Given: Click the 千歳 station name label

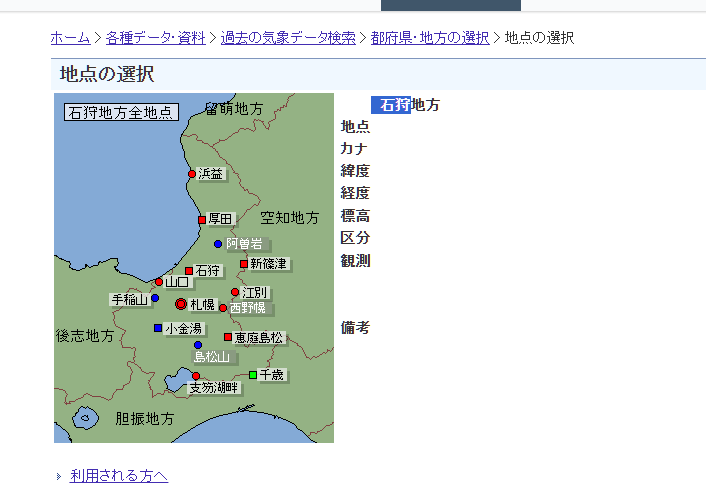Looking at the screenshot, I should 272,374.
